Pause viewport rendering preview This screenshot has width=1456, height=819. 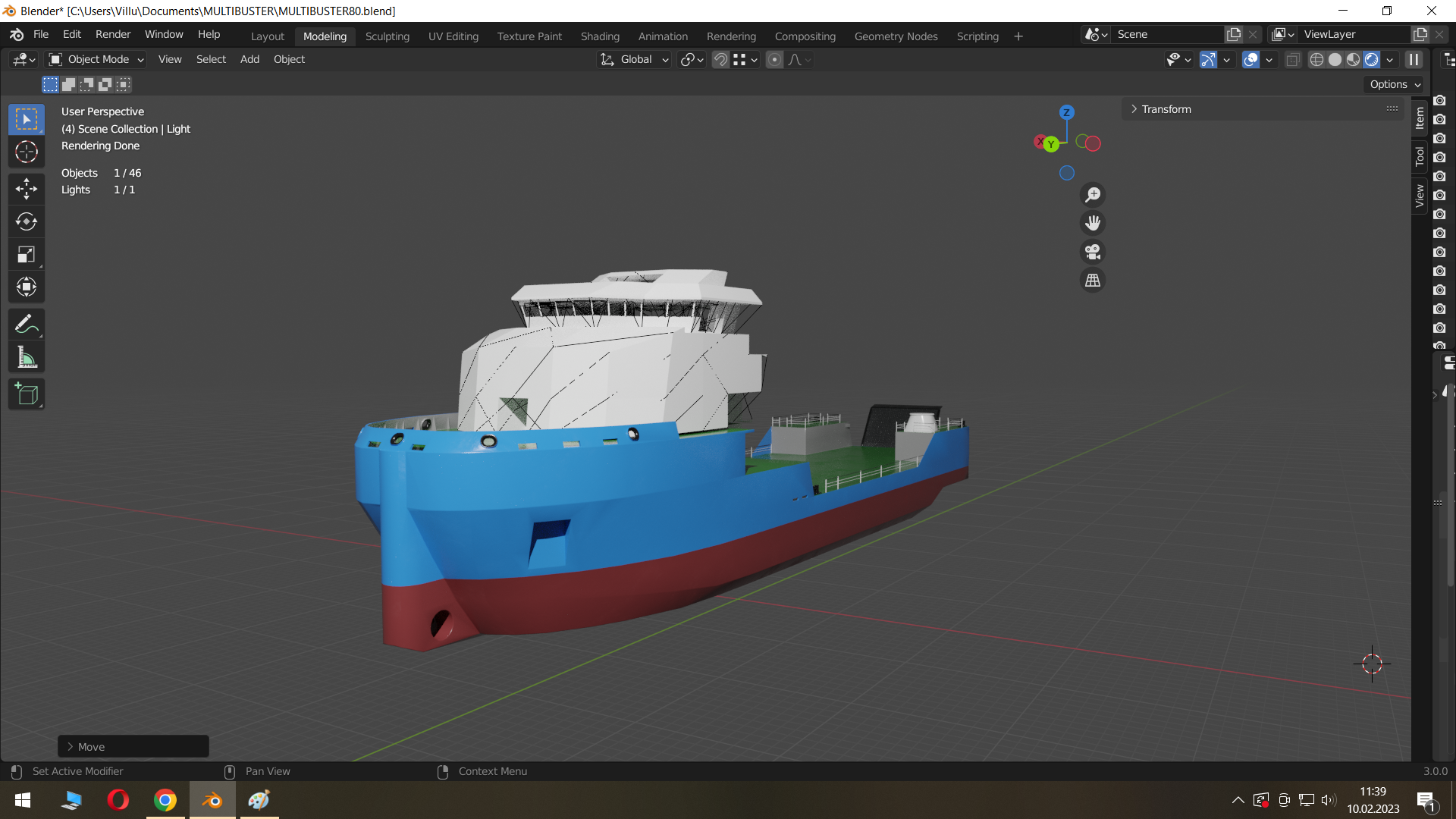point(1414,59)
